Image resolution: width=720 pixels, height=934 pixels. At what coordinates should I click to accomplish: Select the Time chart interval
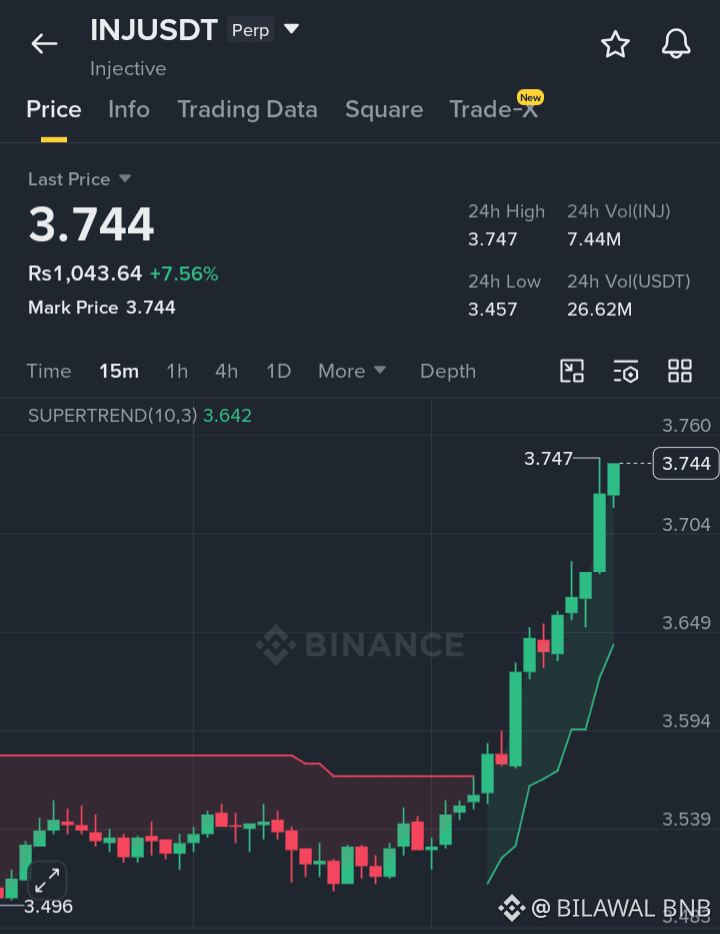click(x=49, y=371)
